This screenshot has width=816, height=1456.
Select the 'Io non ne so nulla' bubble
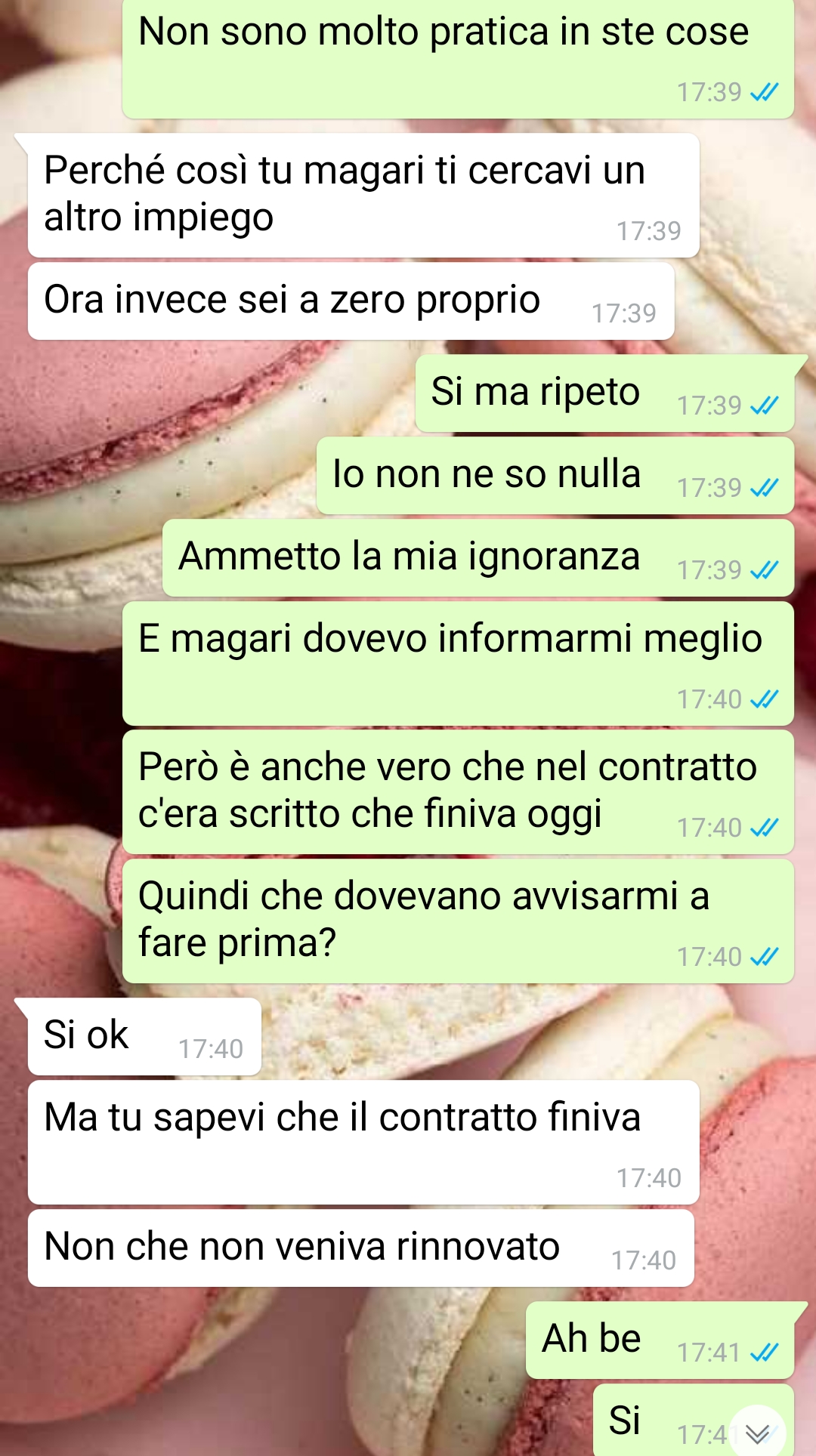555,476
